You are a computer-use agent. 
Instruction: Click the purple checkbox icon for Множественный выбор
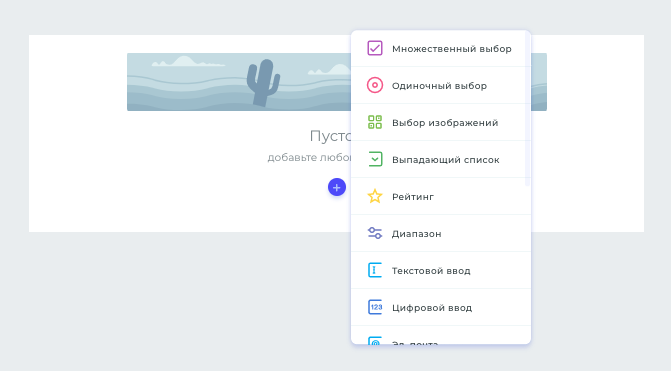(374, 48)
